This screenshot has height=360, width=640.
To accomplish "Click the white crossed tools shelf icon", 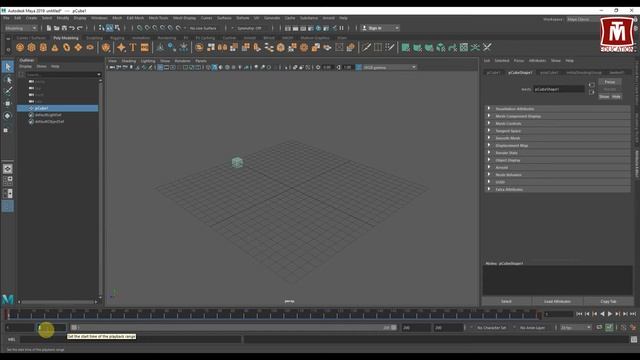I will (487, 48).
